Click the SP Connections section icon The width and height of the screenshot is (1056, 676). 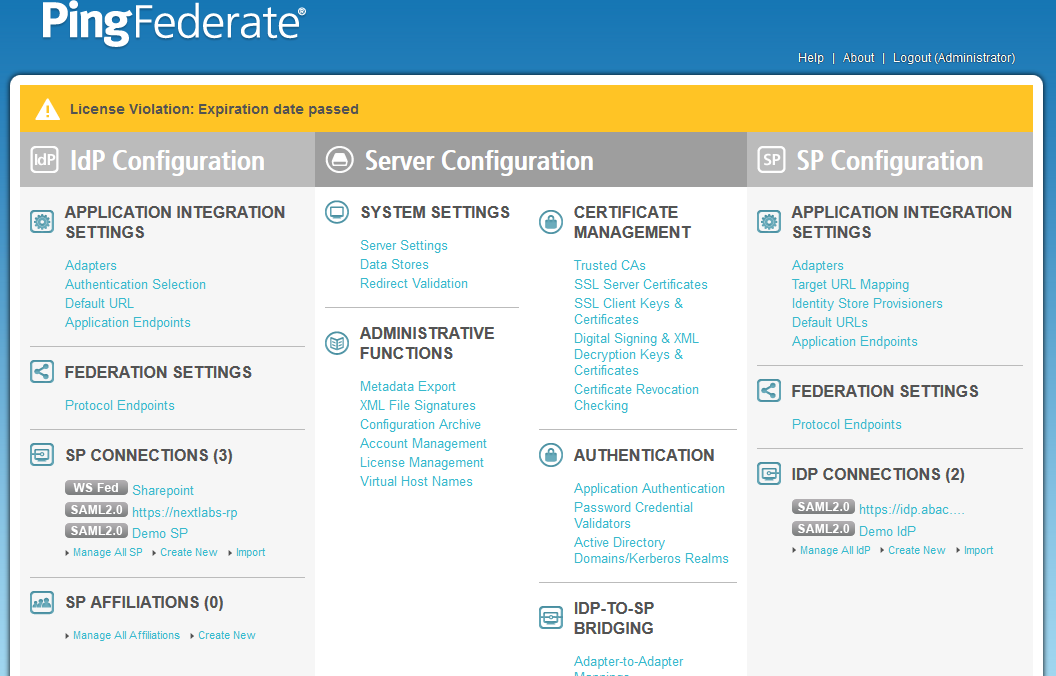pos(42,455)
